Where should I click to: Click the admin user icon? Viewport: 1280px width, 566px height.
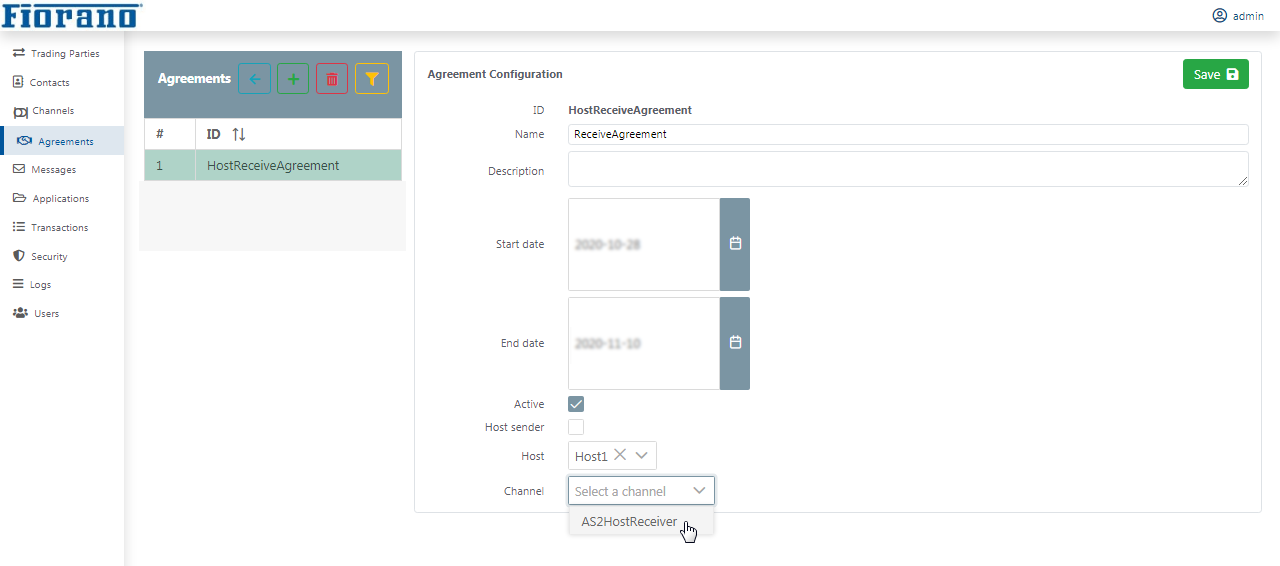tap(1219, 15)
